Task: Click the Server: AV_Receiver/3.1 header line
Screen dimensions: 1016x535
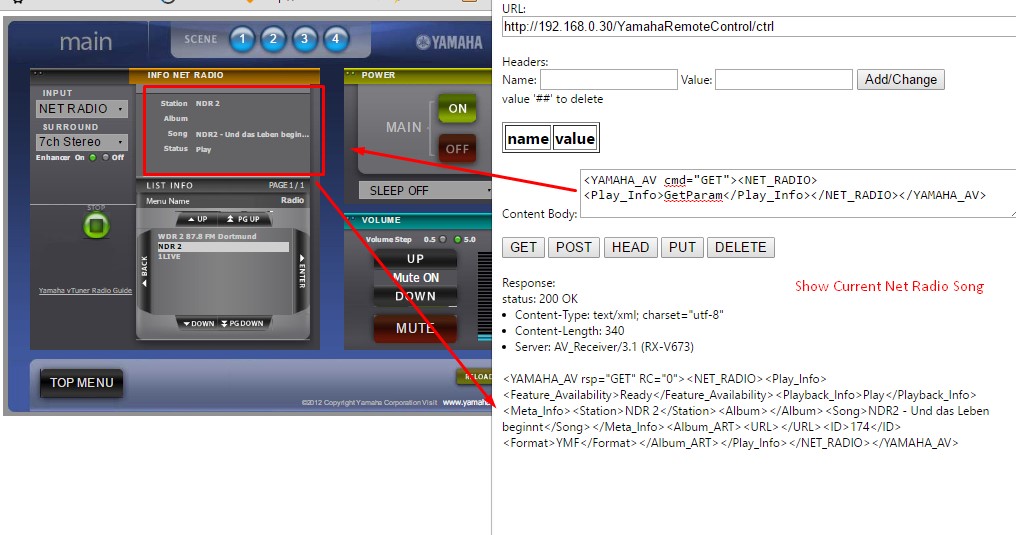Action: tap(604, 347)
